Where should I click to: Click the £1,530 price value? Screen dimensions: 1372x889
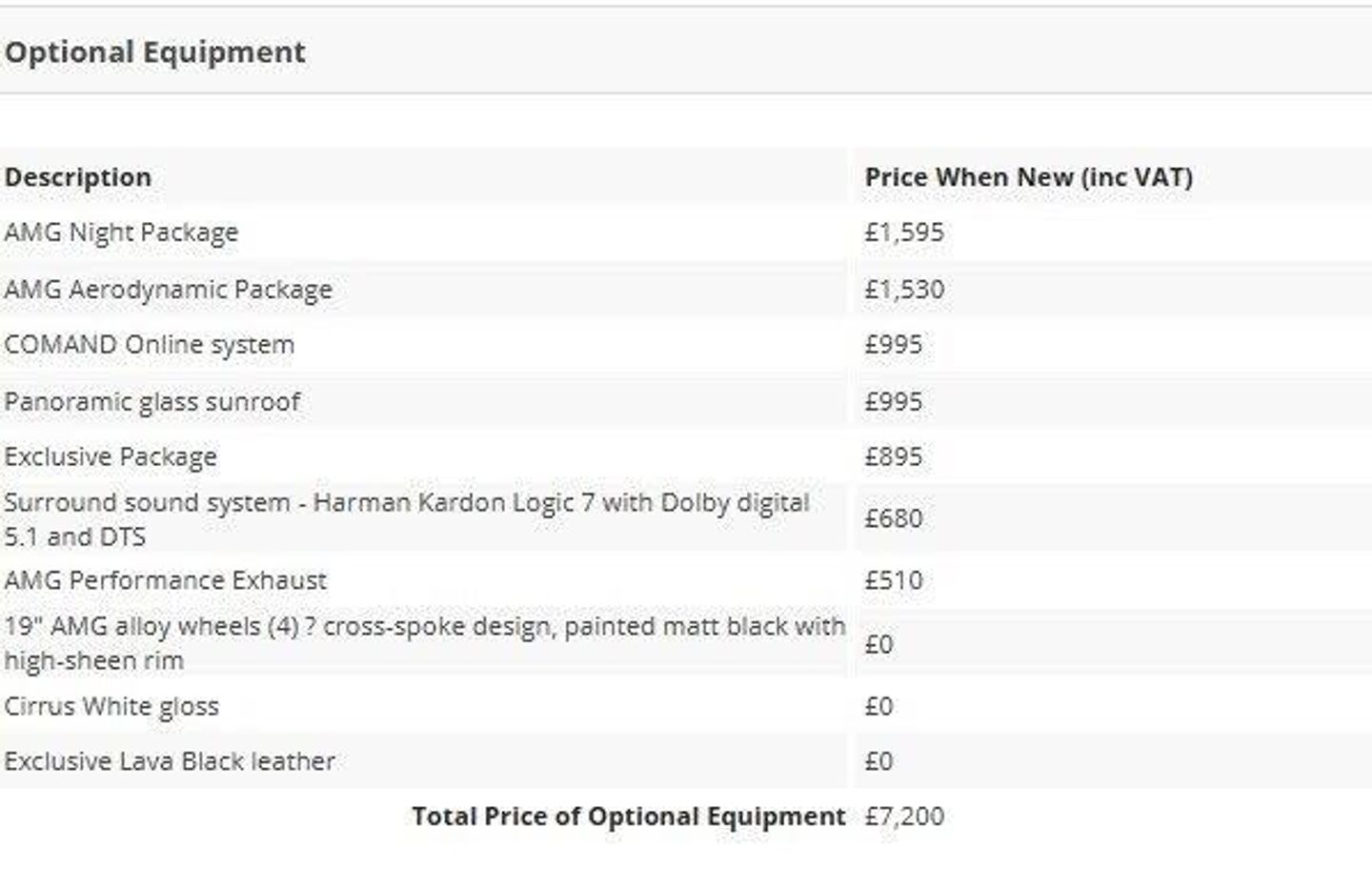coord(904,290)
